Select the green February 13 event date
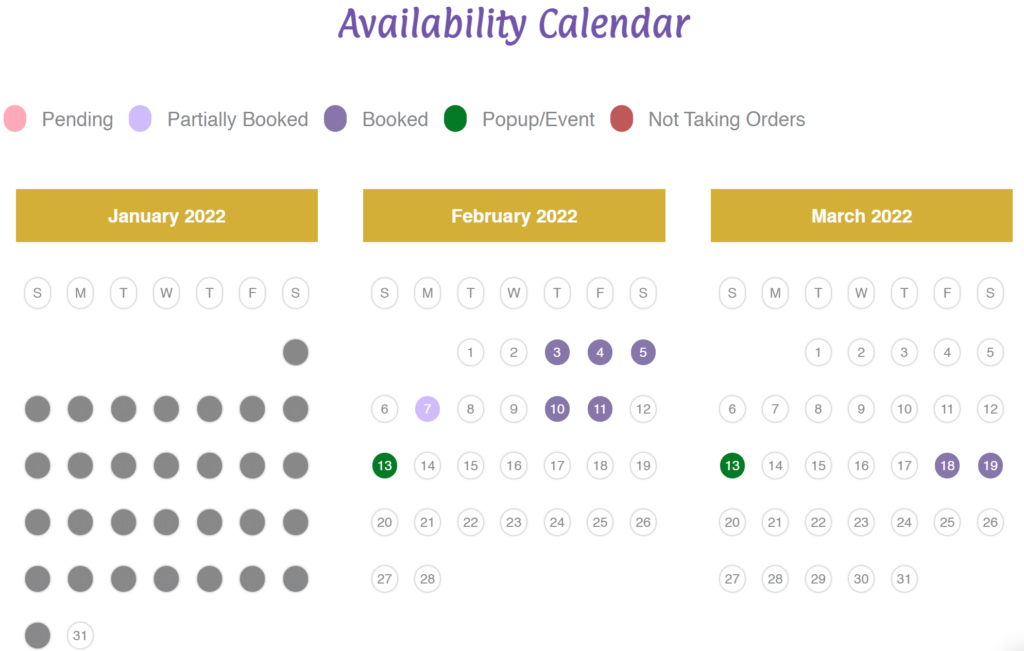The width and height of the screenshot is (1024, 651). [384, 466]
